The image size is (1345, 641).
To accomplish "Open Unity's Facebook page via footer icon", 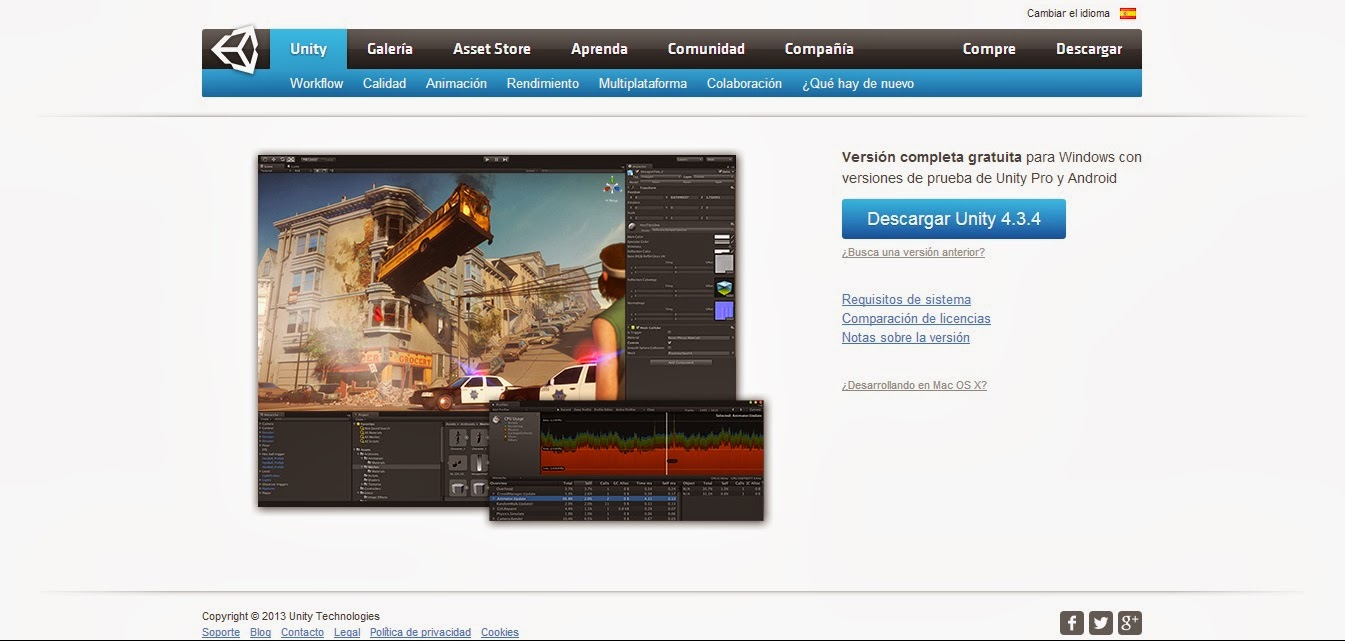I will coord(1071,622).
